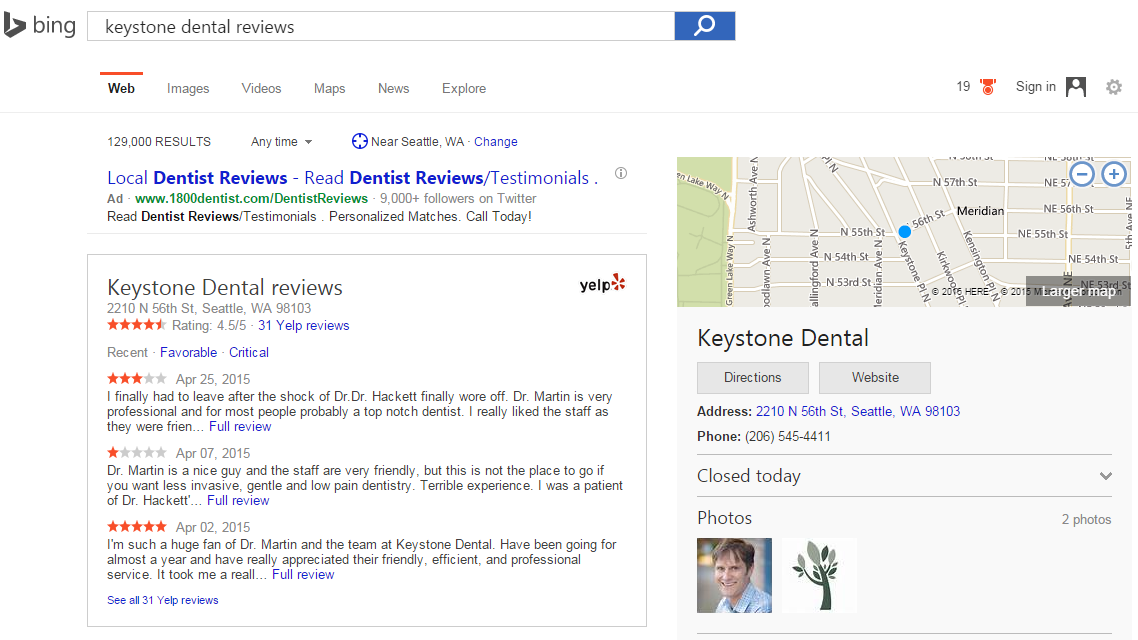
Task: Zoom in the map
Action: (1113, 174)
